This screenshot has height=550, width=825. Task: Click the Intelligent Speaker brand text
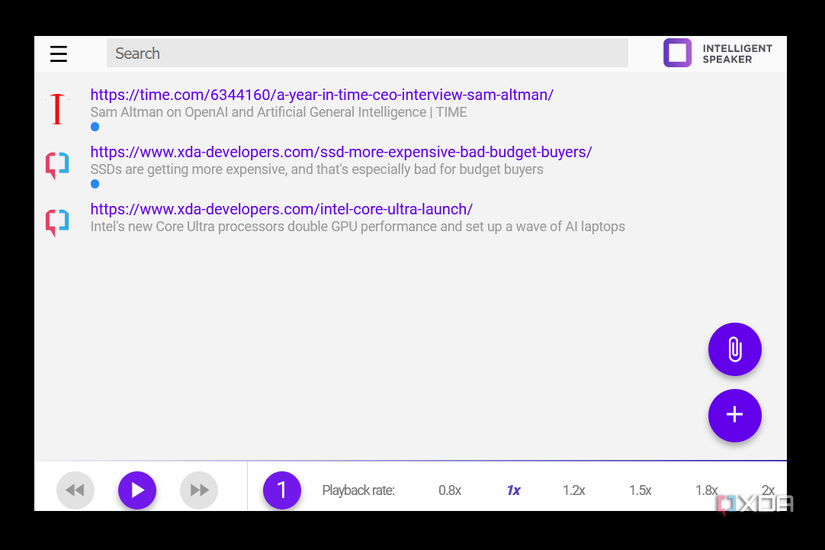tap(737, 54)
